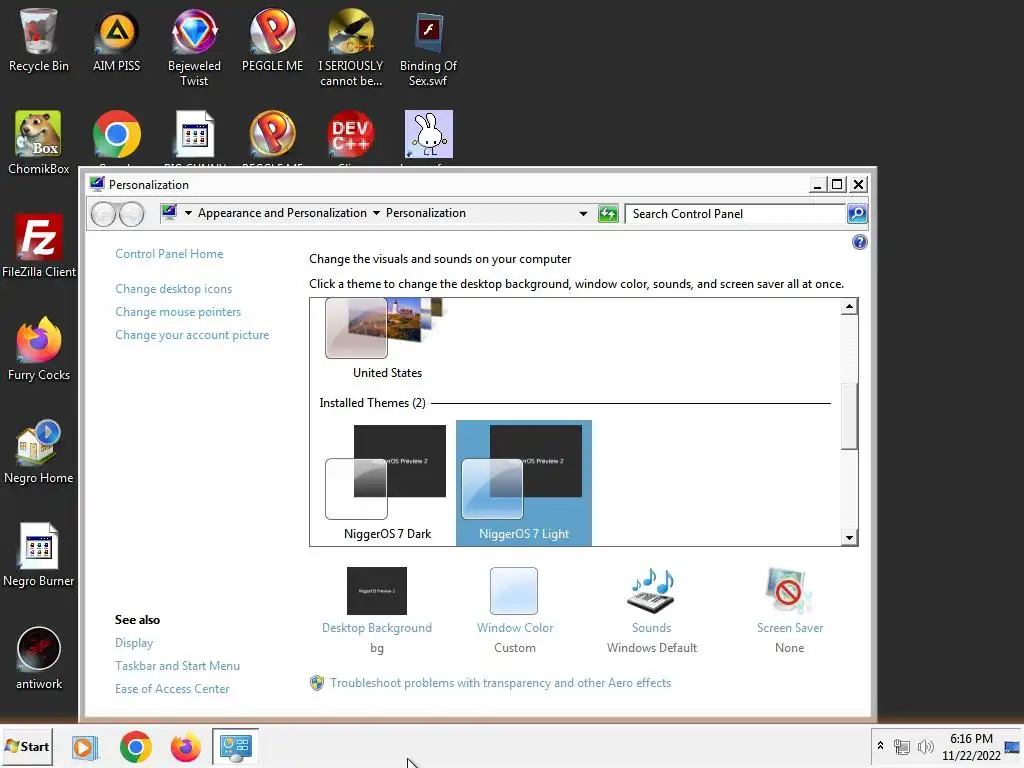Select the Firefox shortcut on the desktop
The image size is (1024, 768).
point(39,349)
